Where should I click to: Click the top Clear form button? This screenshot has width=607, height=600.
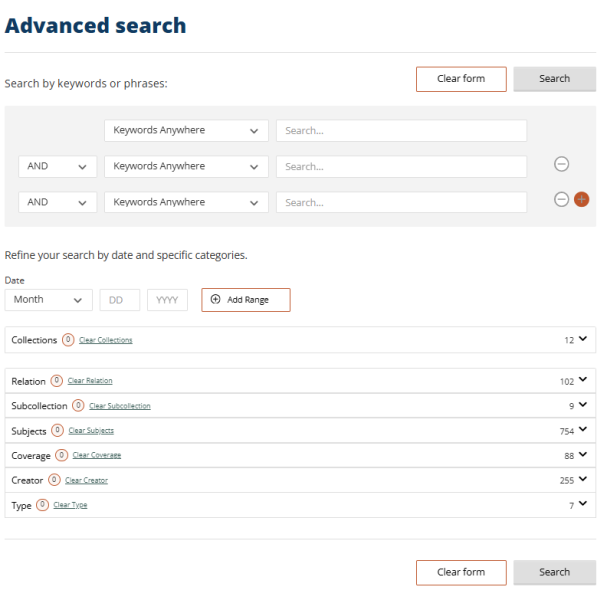(461, 79)
